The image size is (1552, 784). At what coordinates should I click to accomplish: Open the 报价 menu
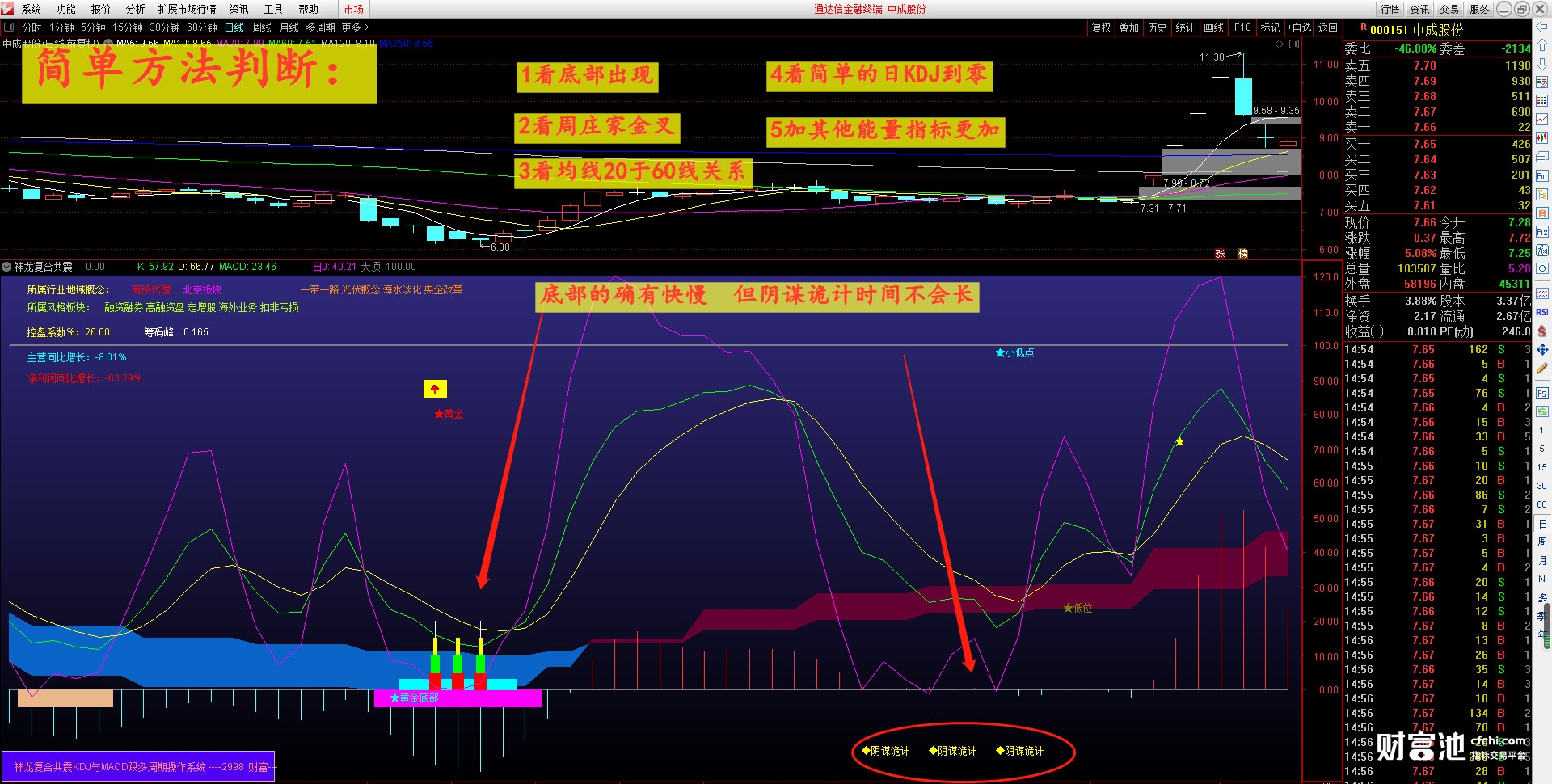tap(101, 9)
